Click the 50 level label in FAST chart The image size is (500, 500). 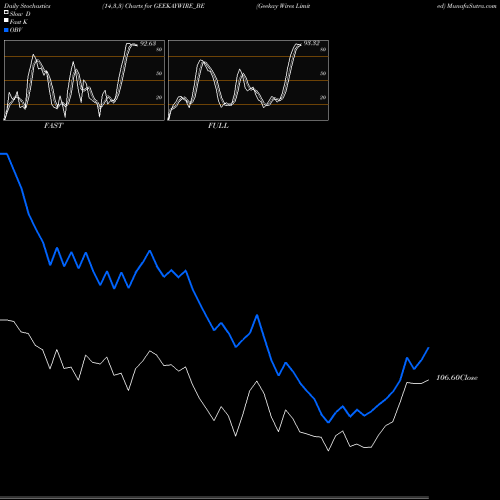coord(159,73)
